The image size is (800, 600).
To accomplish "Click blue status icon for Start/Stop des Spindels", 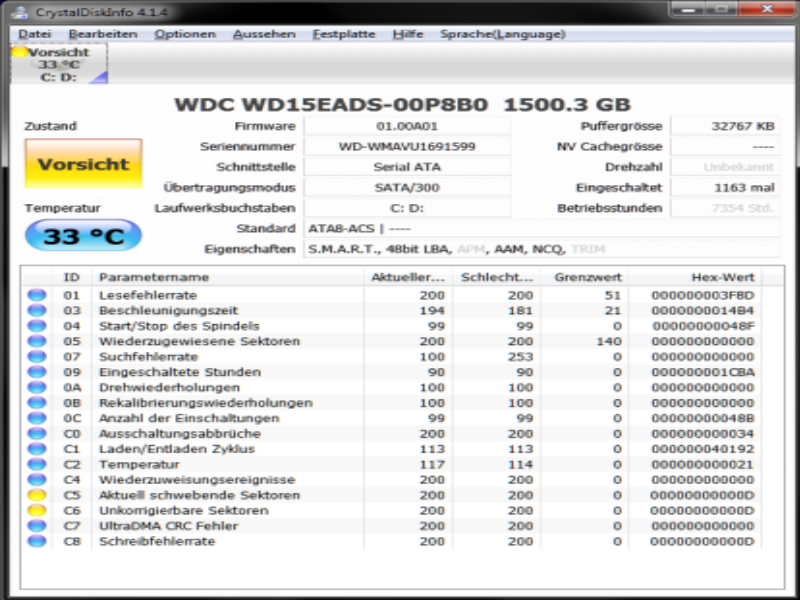I will [x=37, y=326].
